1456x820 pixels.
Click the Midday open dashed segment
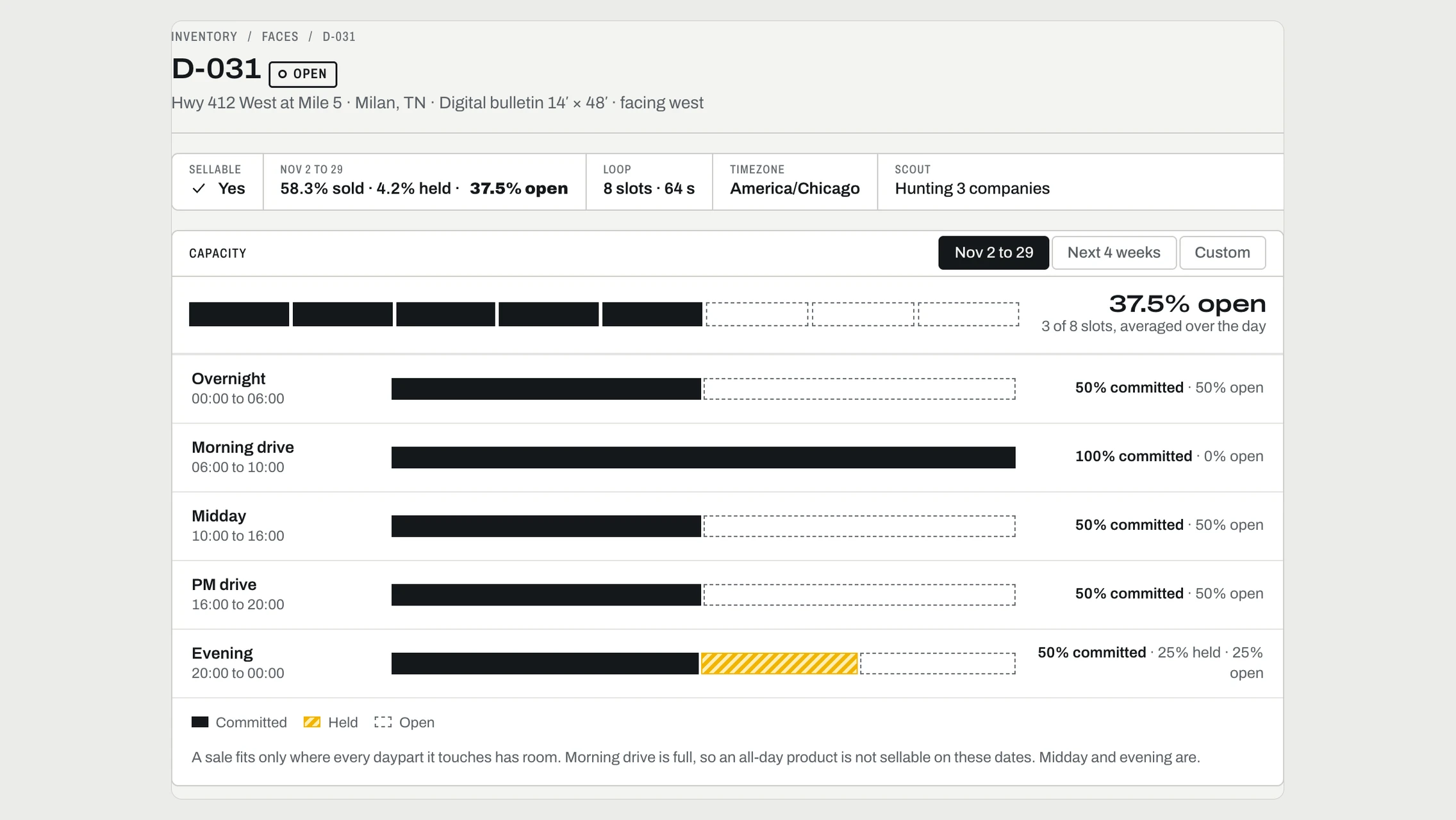tap(859, 526)
